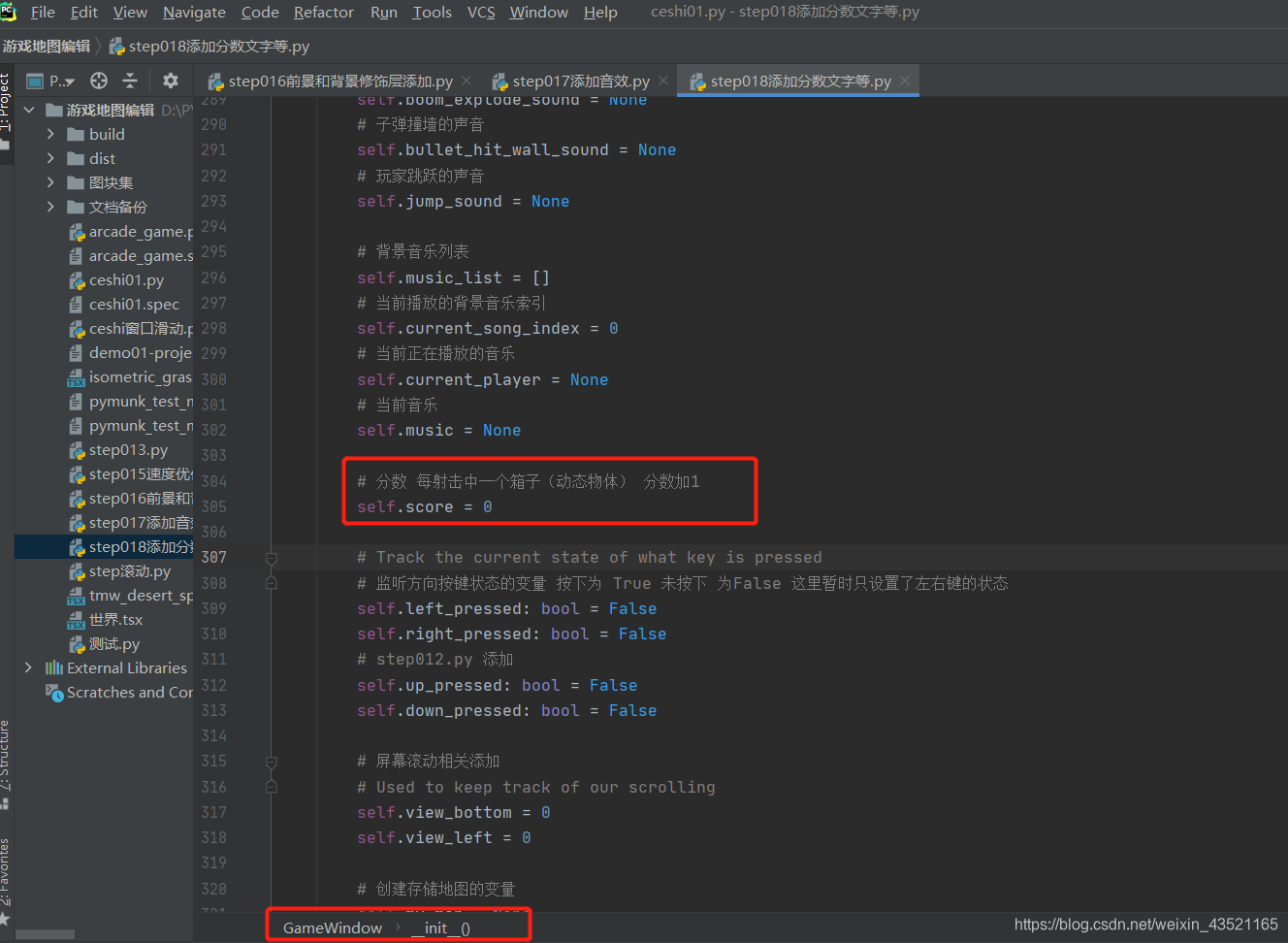Select the build folder icon
The height and width of the screenshot is (943, 1288).
(x=76, y=134)
